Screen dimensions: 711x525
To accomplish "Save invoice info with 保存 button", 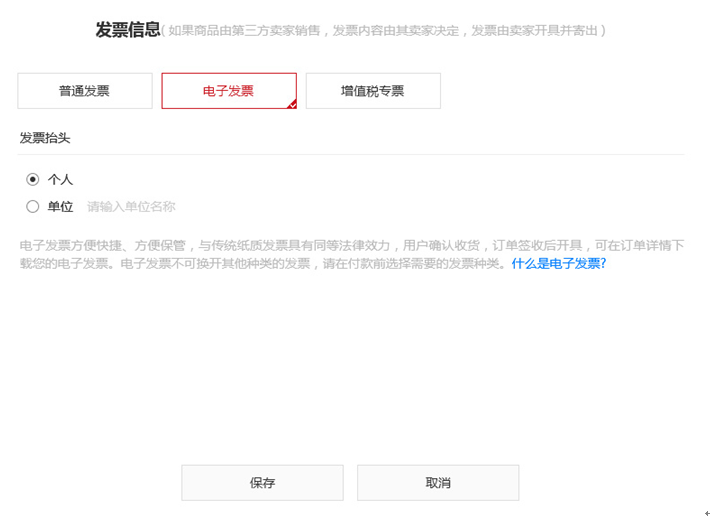I will 262,483.
